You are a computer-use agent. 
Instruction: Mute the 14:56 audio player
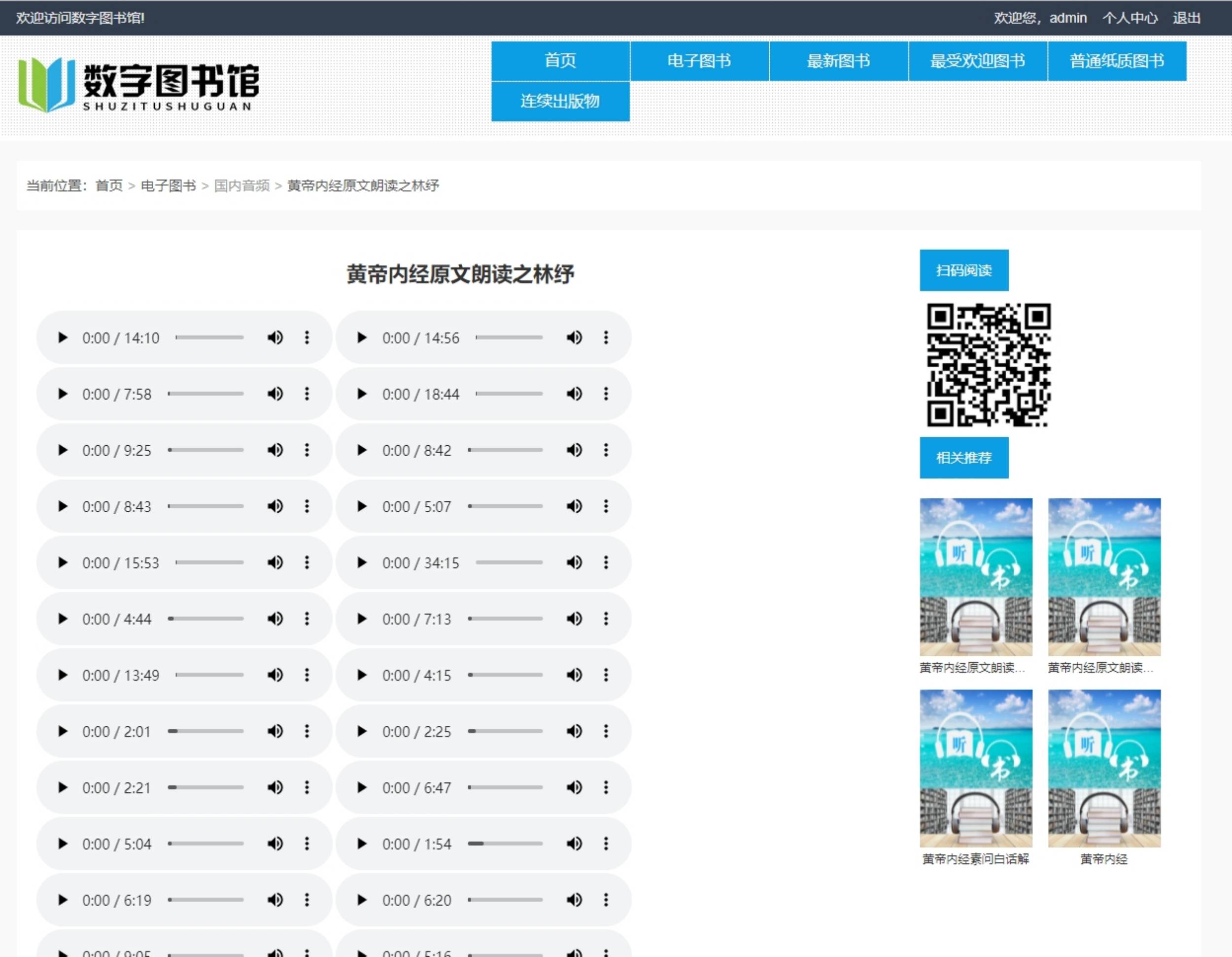[x=574, y=337]
